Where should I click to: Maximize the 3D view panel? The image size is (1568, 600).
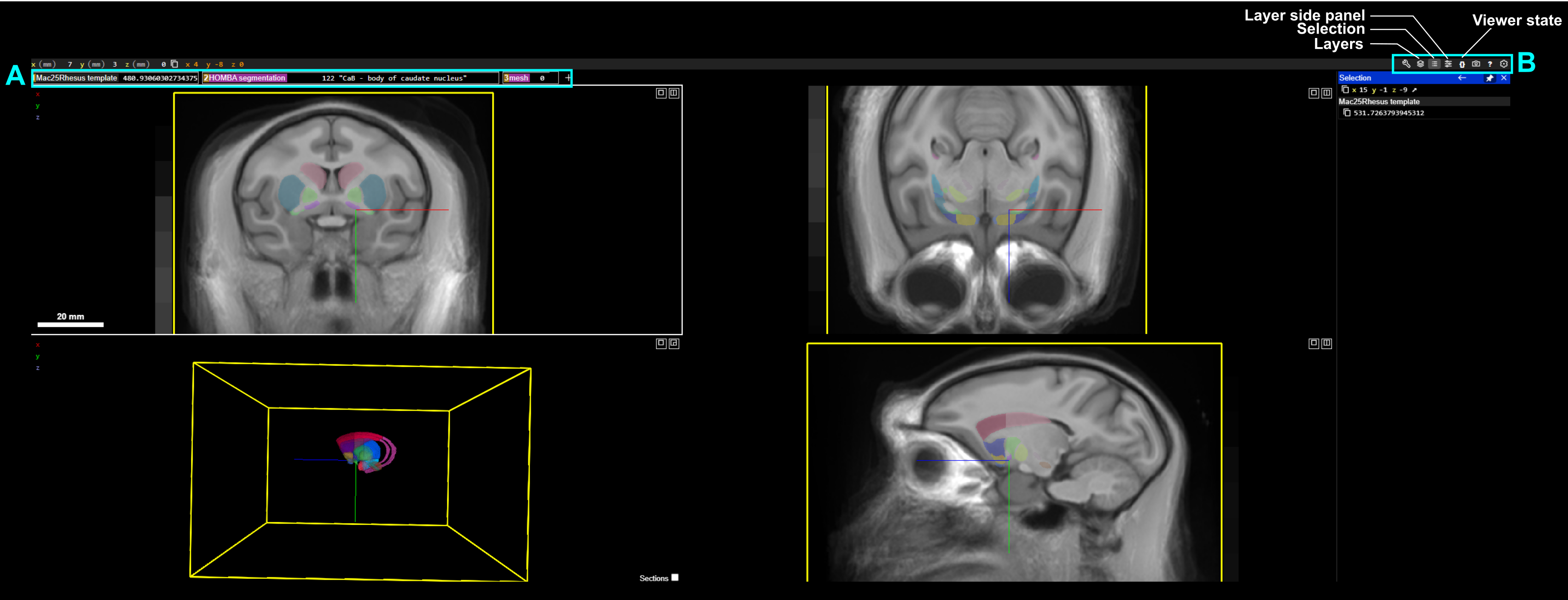coord(661,344)
